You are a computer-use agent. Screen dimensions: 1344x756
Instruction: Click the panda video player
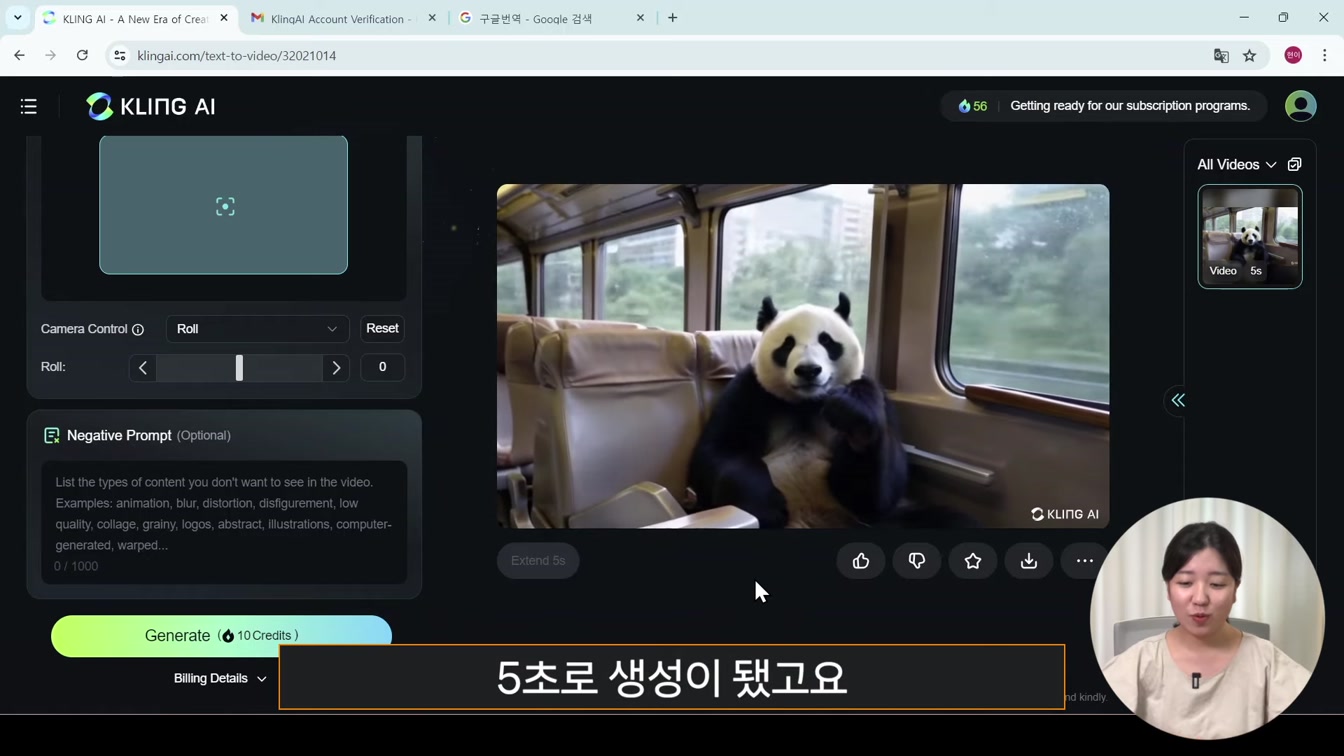[x=803, y=356]
